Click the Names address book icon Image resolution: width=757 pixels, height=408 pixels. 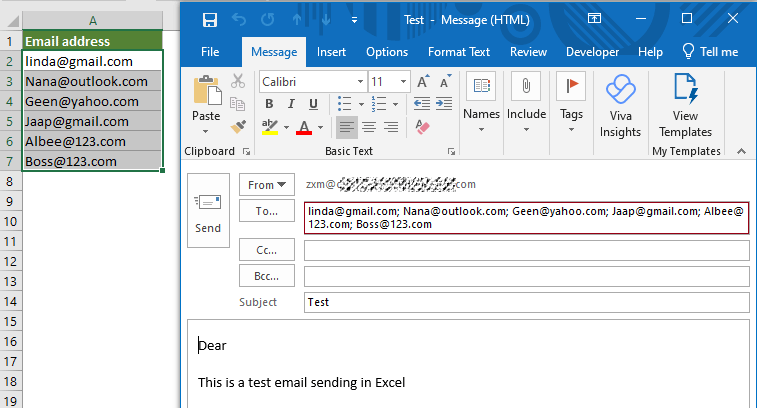[481, 86]
